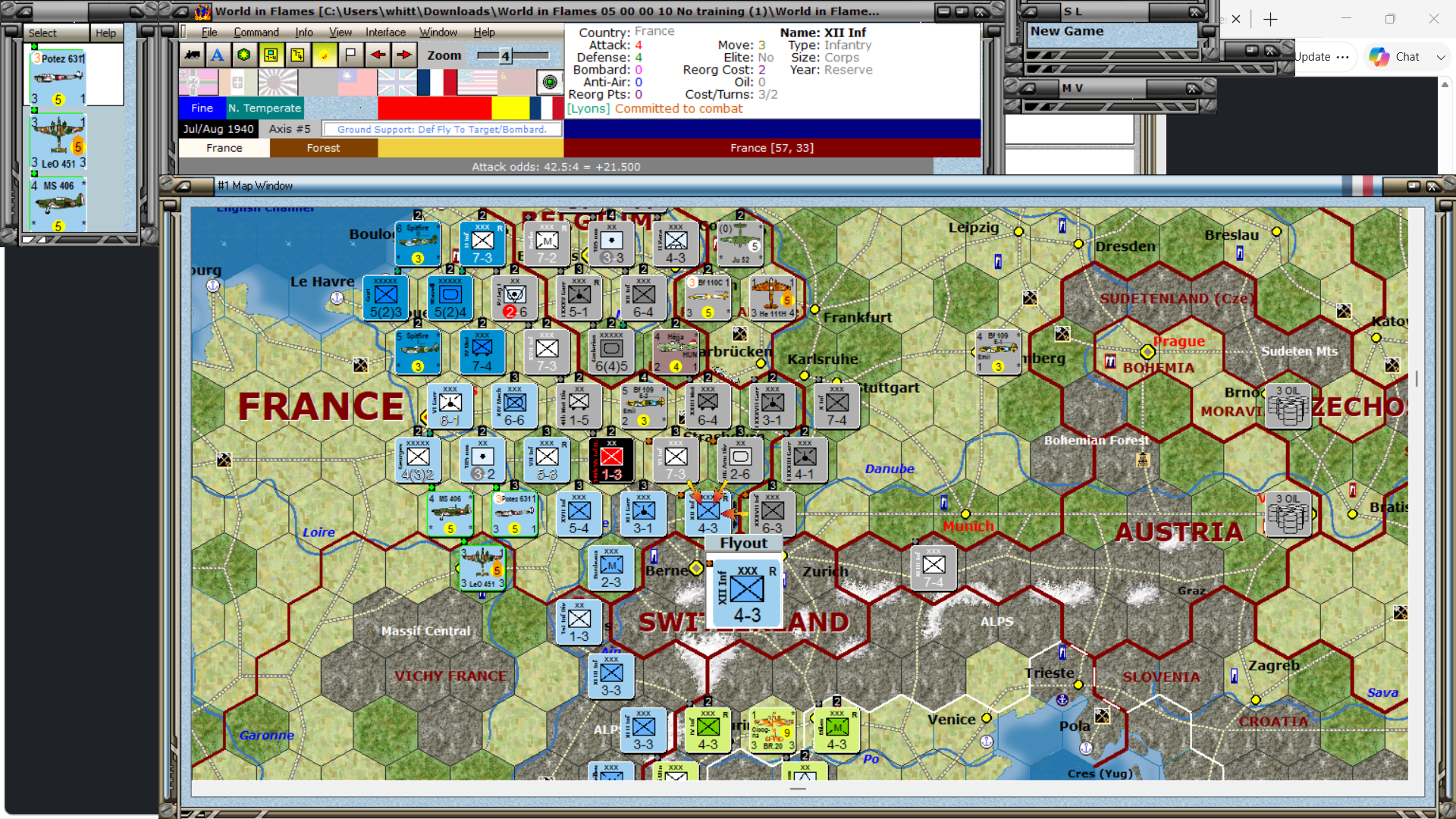Select the LeO 451 bomber in the units panel
Viewport: 1456px width, 819px height.
(58, 142)
